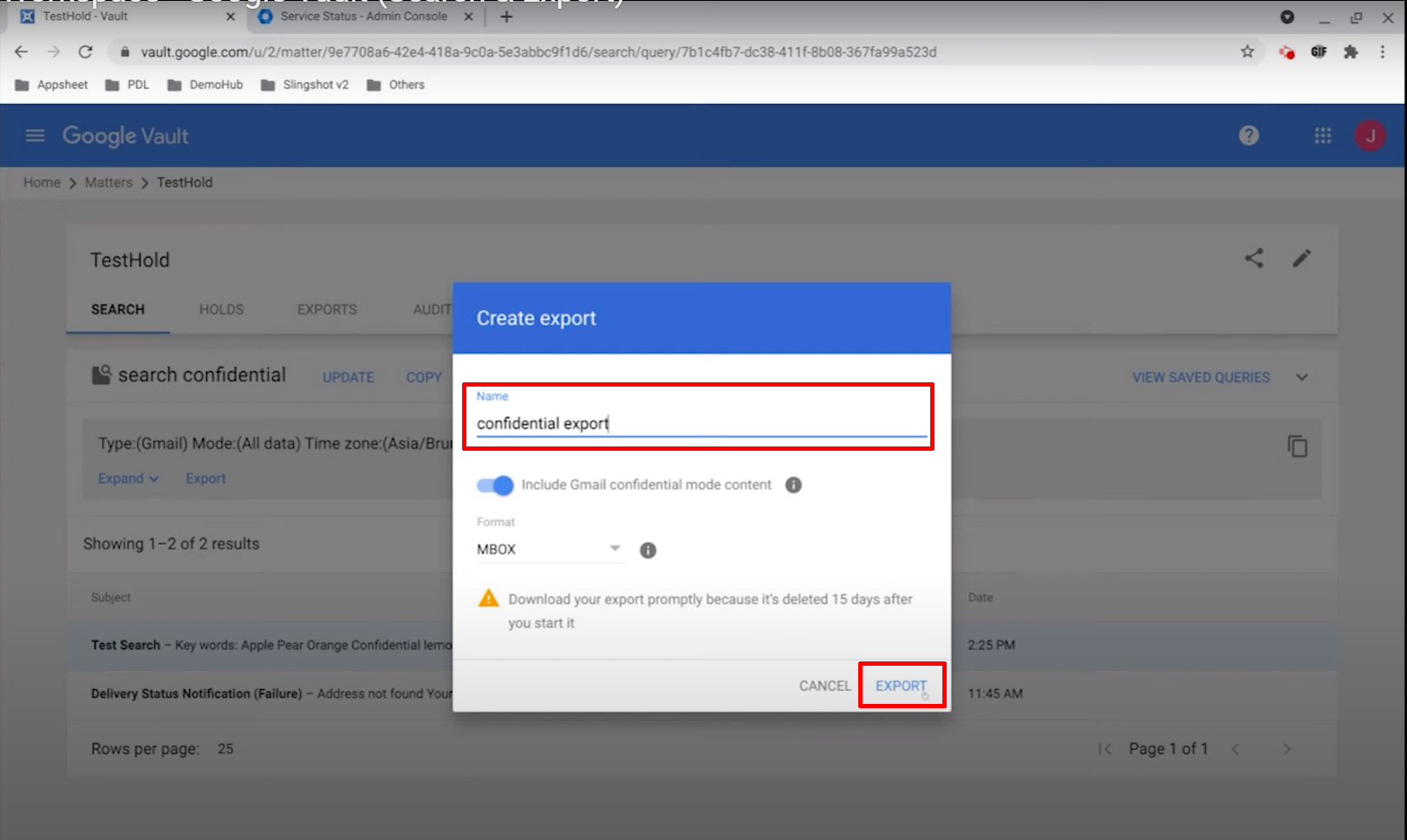Click the pencil edit icon for TestHold
The image size is (1407, 840).
[1300, 257]
